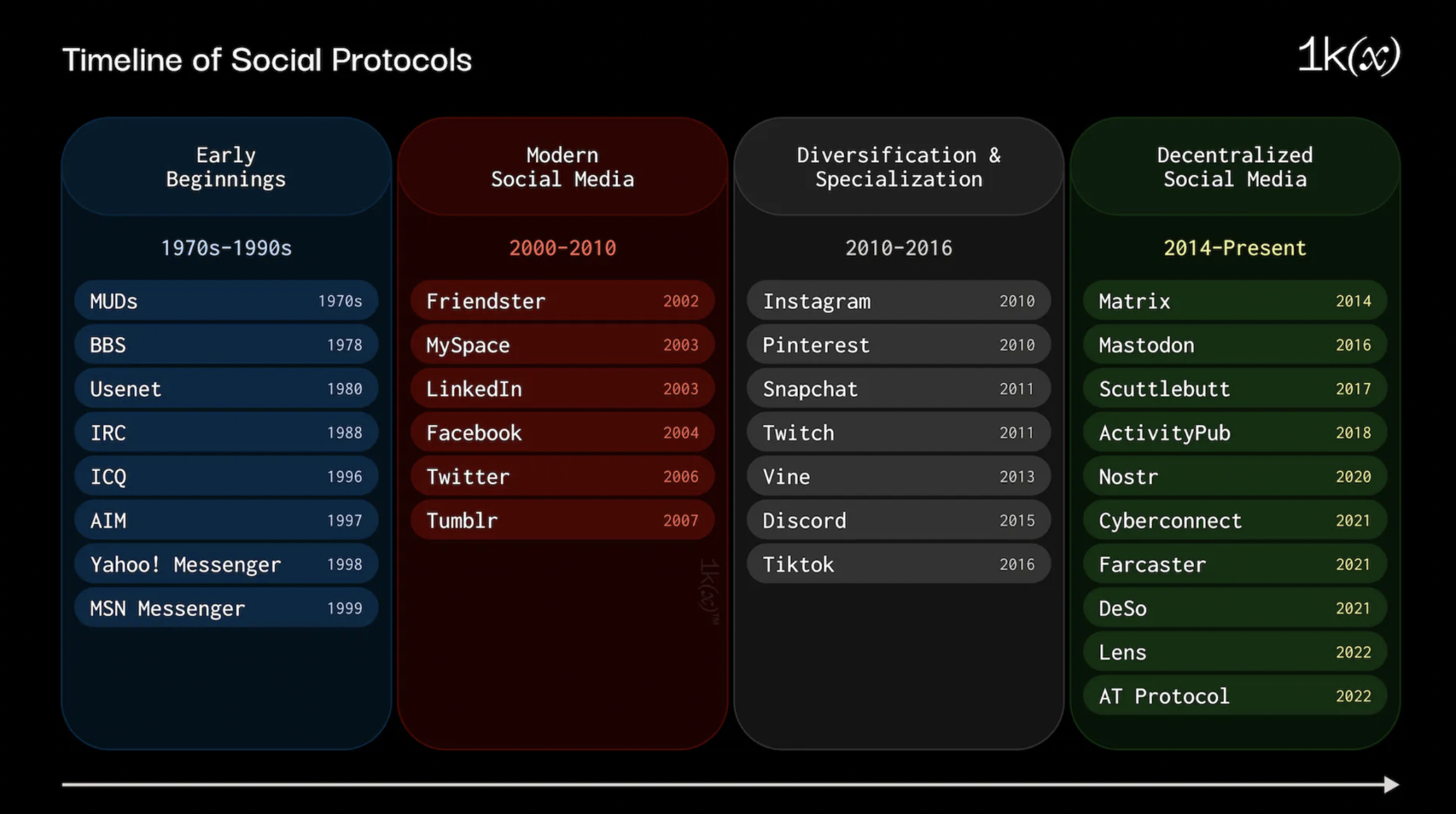
Task: Click the IRC 1988 entry
Action: [225, 432]
